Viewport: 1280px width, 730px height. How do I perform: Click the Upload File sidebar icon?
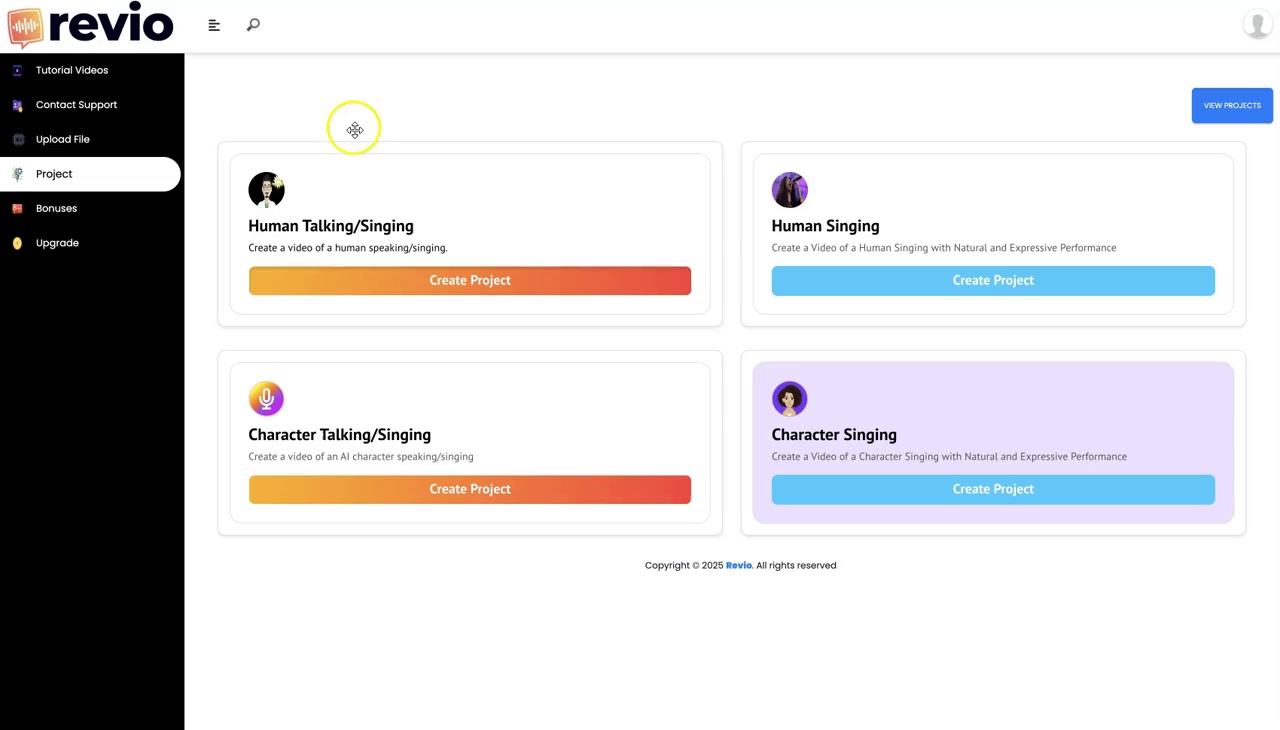[x=17, y=139]
